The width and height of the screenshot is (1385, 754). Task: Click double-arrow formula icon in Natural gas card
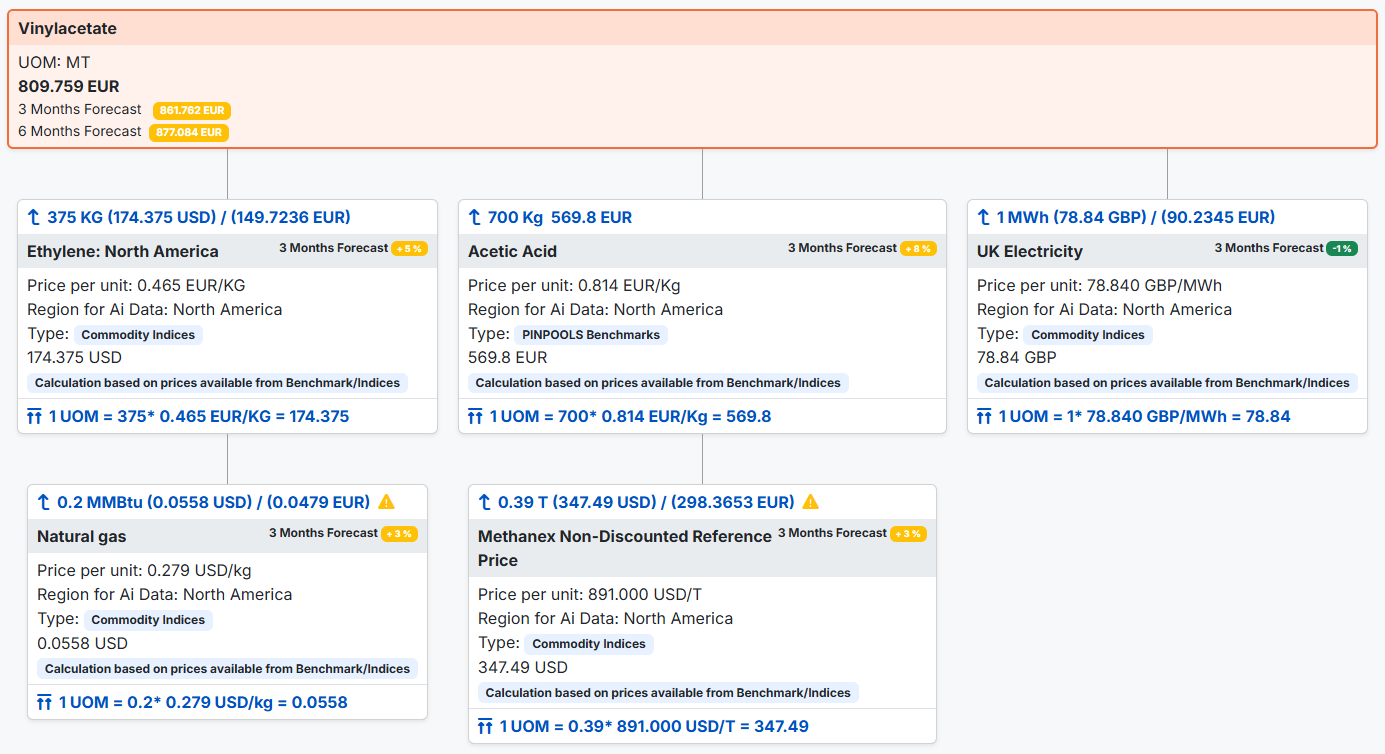coord(44,702)
